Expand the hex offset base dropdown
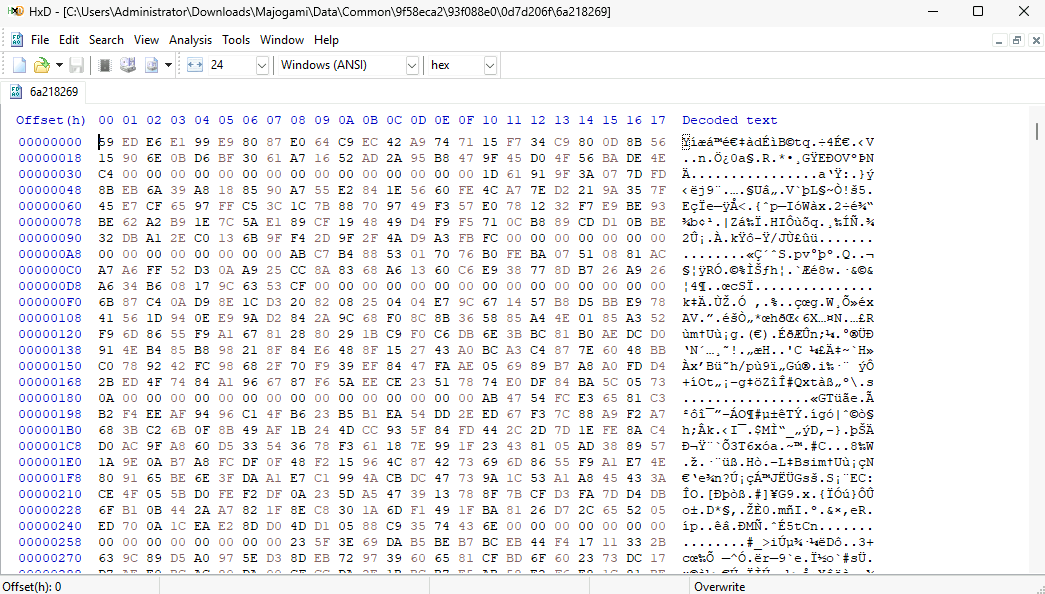 (489, 65)
